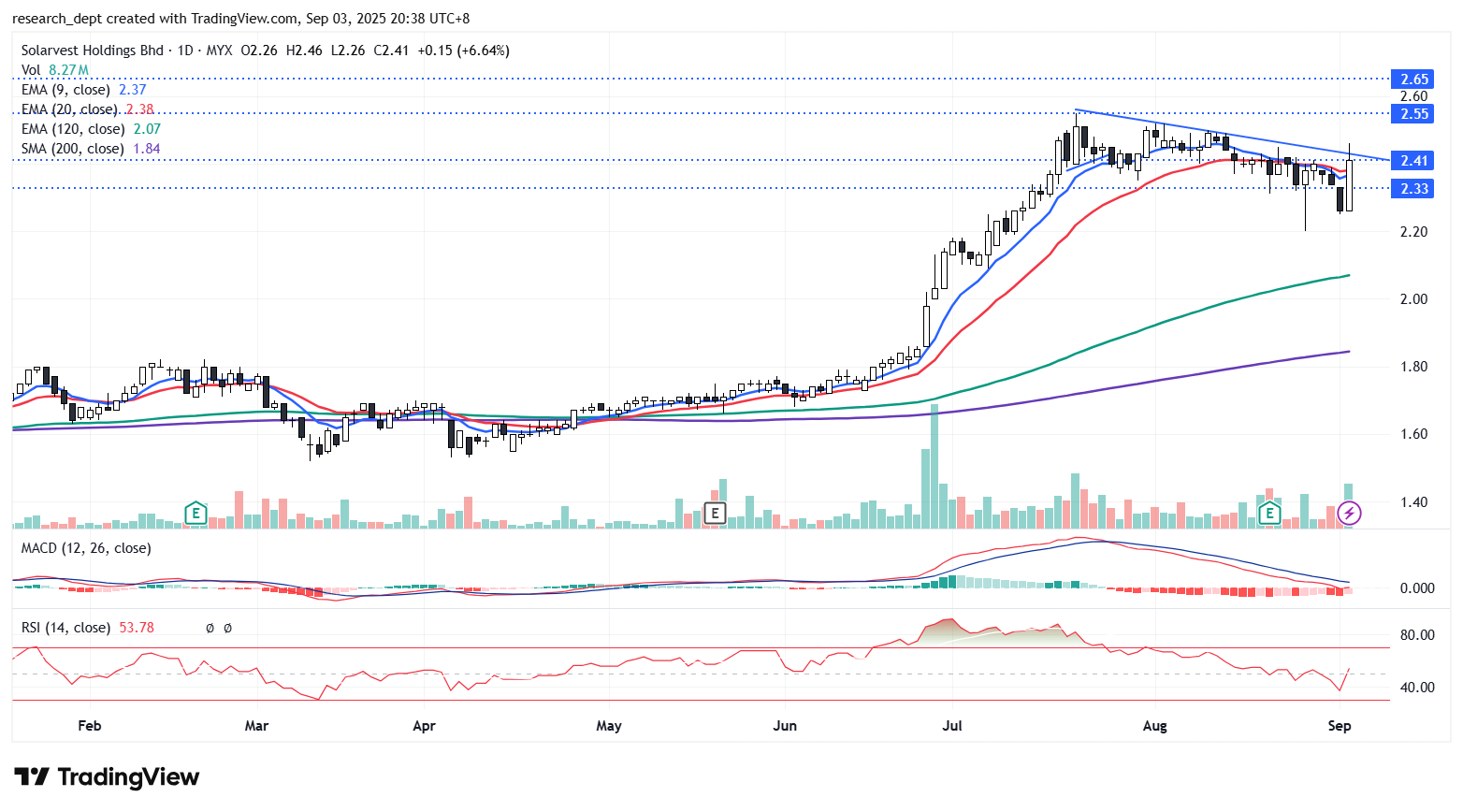Image resolution: width=1463 pixels, height=812 pixels.
Task: Select the 2.55 horizontal line price tag
Action: 1413,114
